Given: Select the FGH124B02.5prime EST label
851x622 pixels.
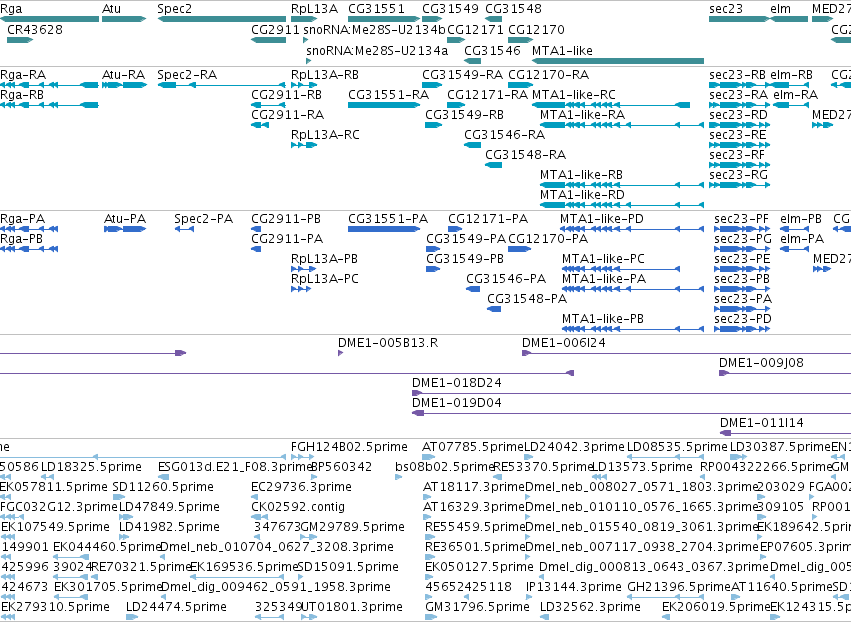Looking at the screenshot, I should [350, 447].
